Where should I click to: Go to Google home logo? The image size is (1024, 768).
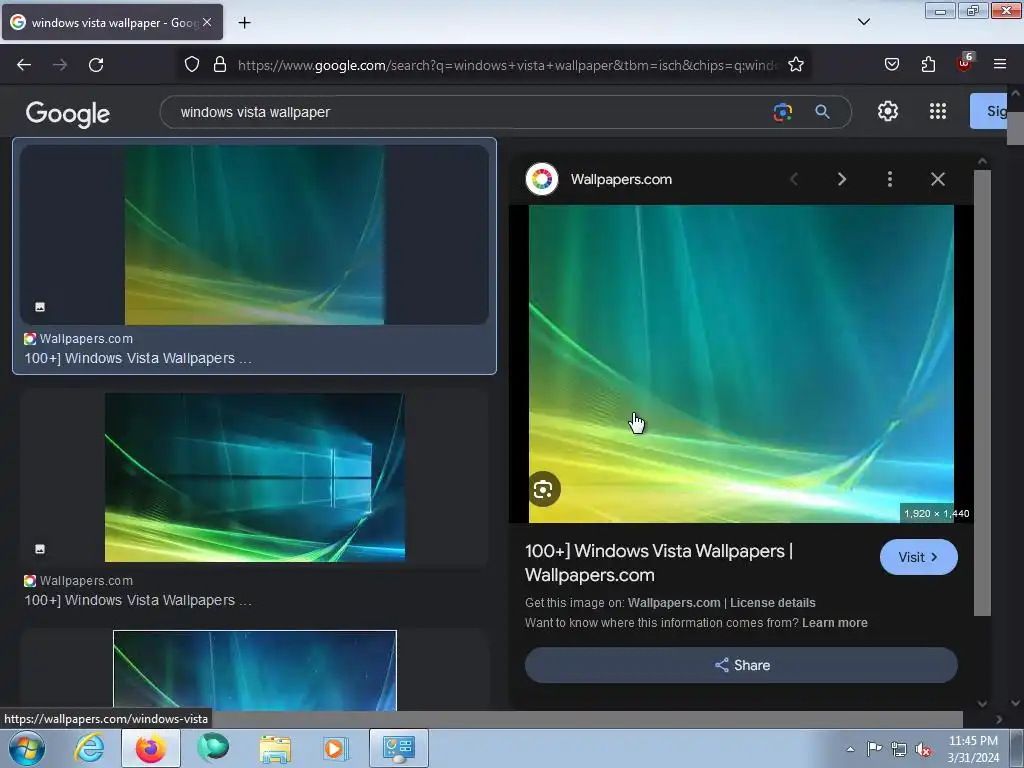(x=68, y=114)
